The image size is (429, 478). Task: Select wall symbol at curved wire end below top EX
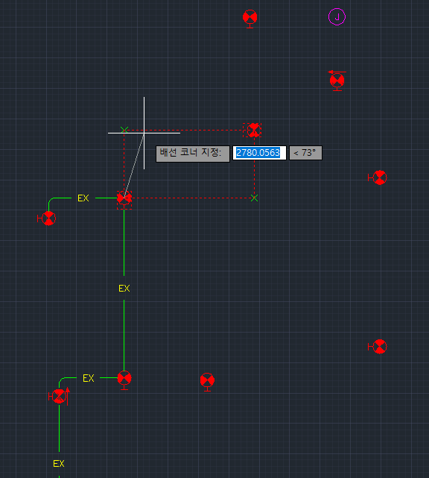click(47, 218)
